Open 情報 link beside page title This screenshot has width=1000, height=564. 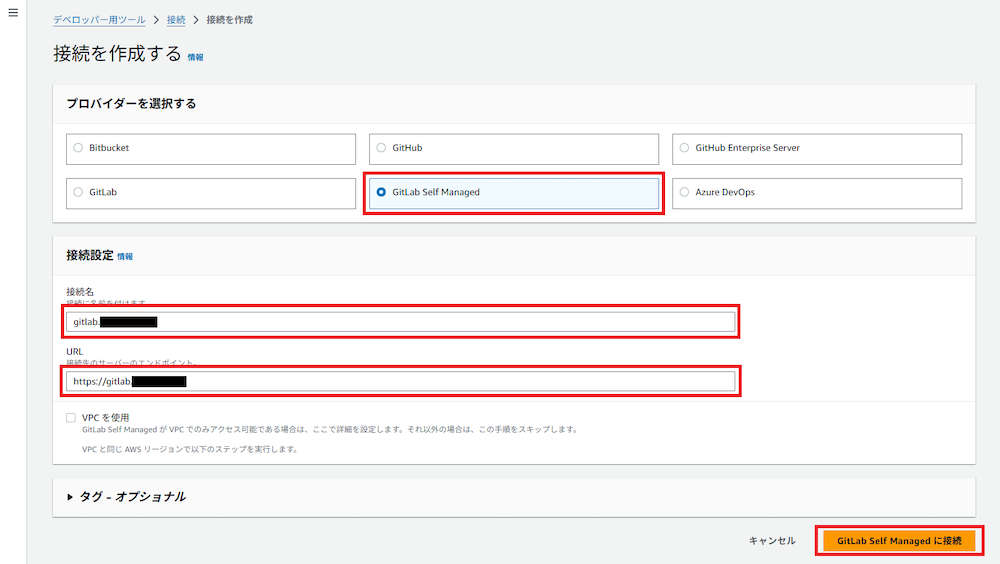195,57
